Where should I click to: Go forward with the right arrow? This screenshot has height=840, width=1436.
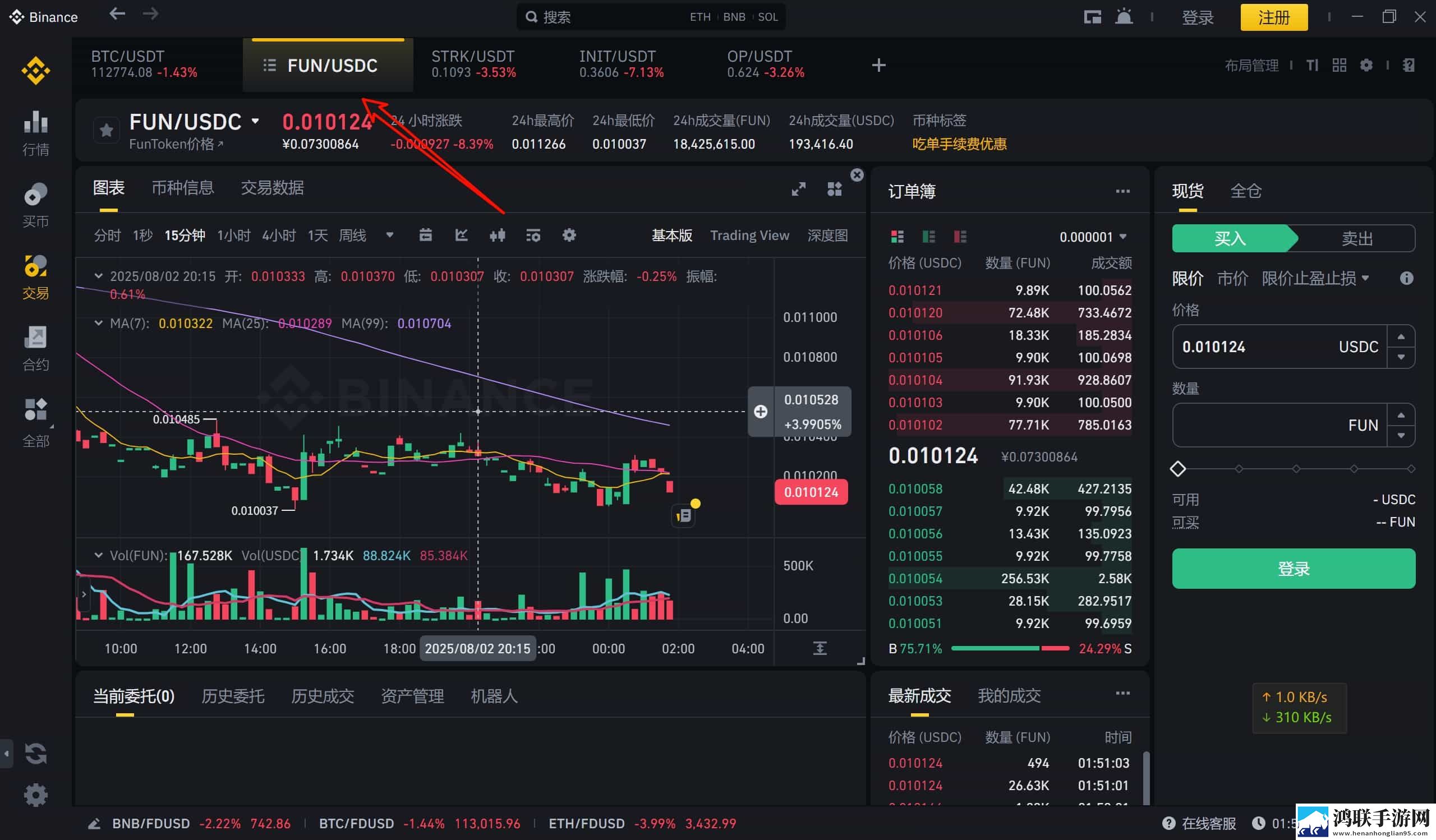pyautogui.click(x=150, y=14)
